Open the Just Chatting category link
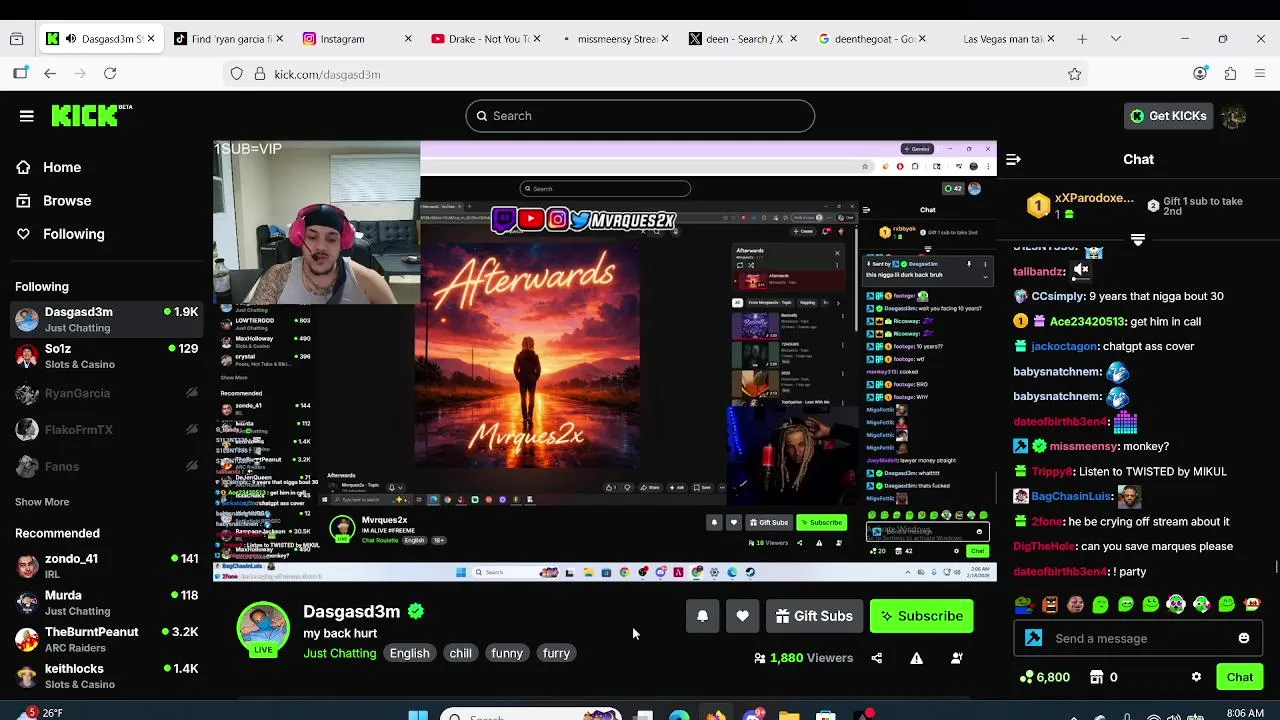This screenshot has width=1280, height=720. [340, 653]
